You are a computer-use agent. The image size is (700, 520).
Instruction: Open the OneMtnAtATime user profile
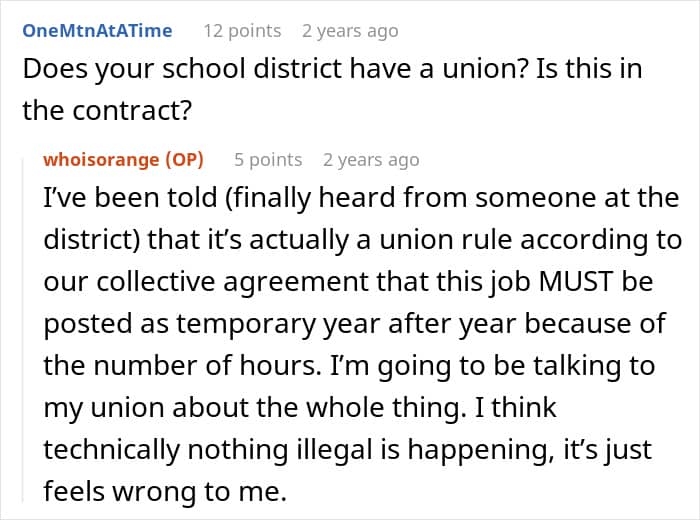pos(97,31)
